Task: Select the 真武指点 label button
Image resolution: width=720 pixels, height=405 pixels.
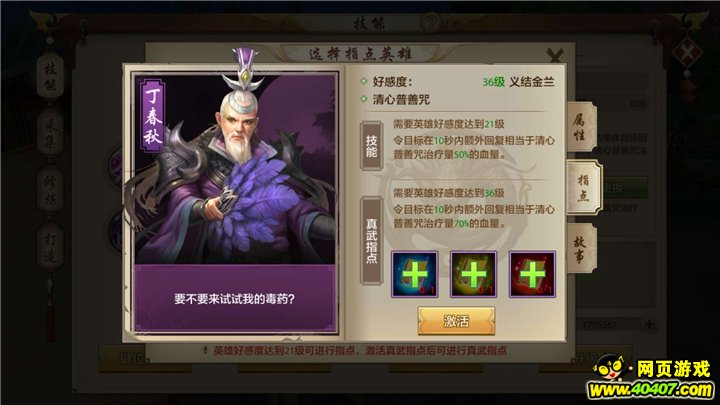Action: click(371, 241)
